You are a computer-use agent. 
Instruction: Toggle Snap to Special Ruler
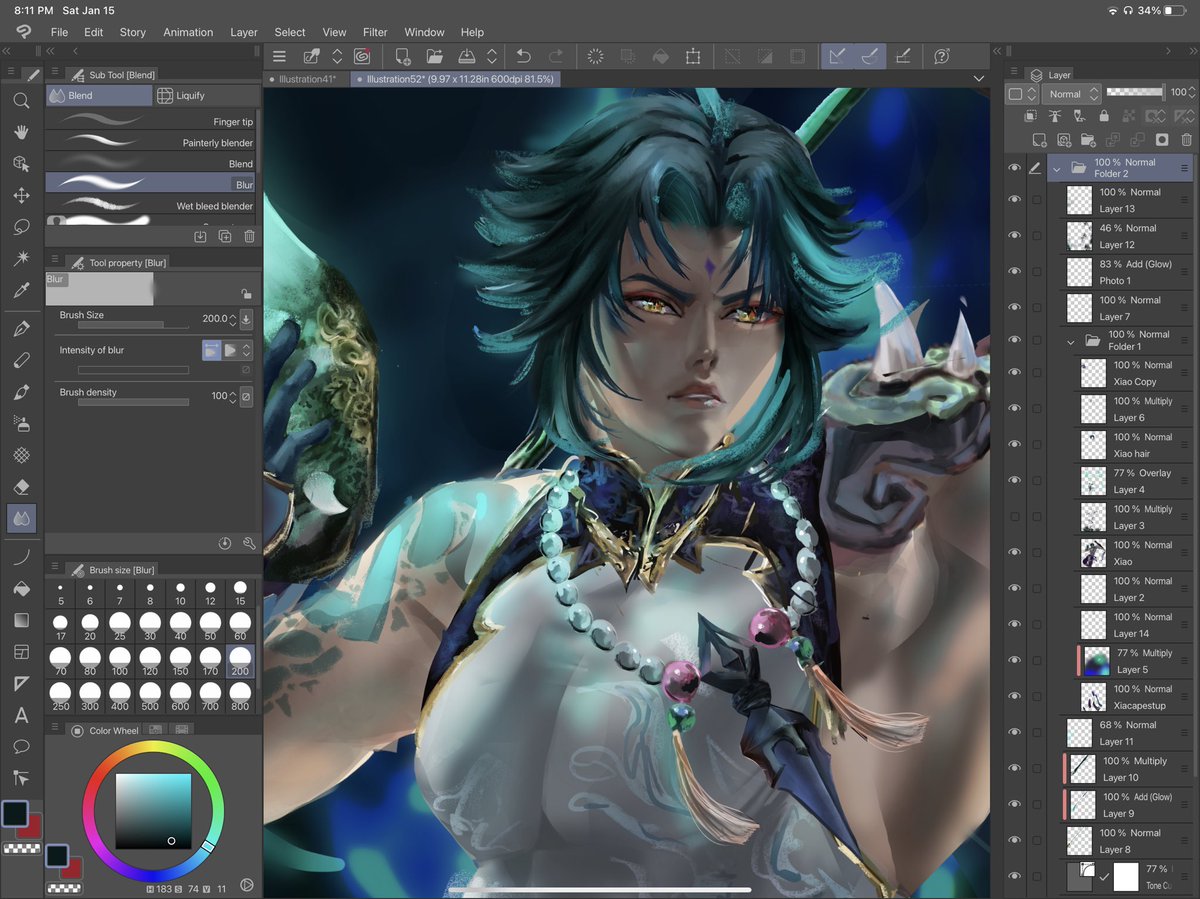(869, 57)
